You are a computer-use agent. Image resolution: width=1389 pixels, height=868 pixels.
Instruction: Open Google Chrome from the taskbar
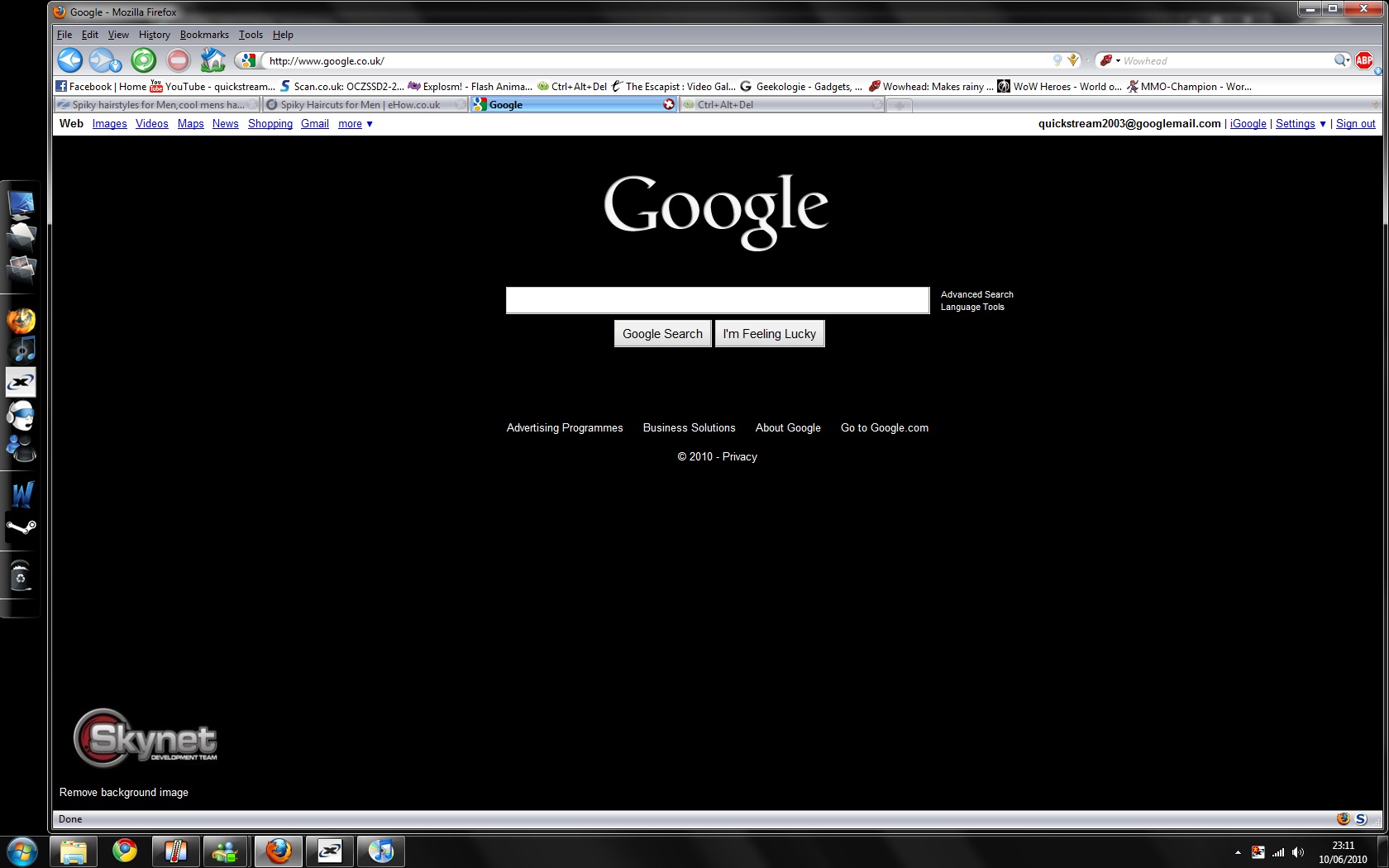pyautogui.click(x=125, y=851)
